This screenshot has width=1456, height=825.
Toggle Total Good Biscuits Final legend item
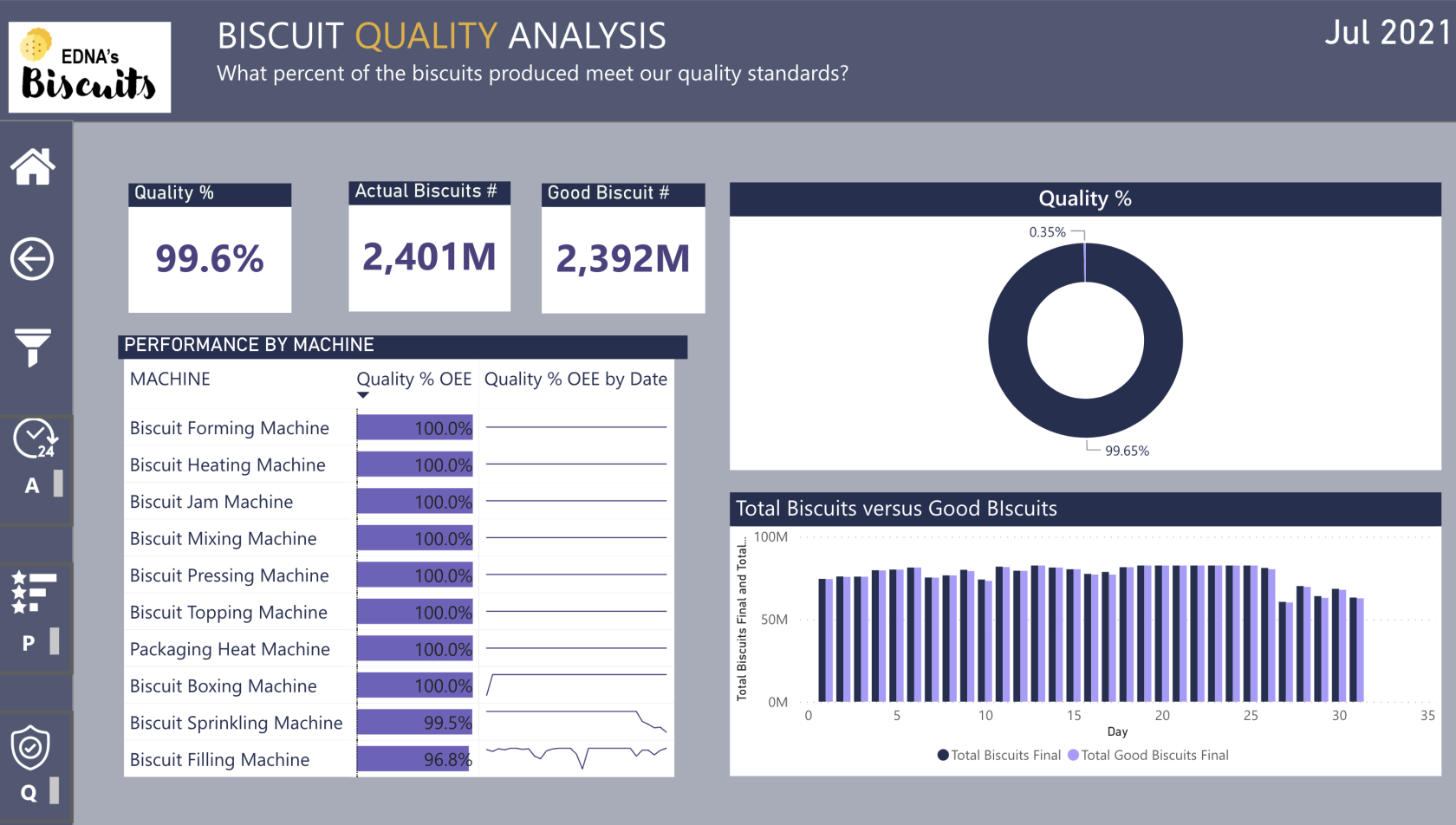coord(1148,755)
